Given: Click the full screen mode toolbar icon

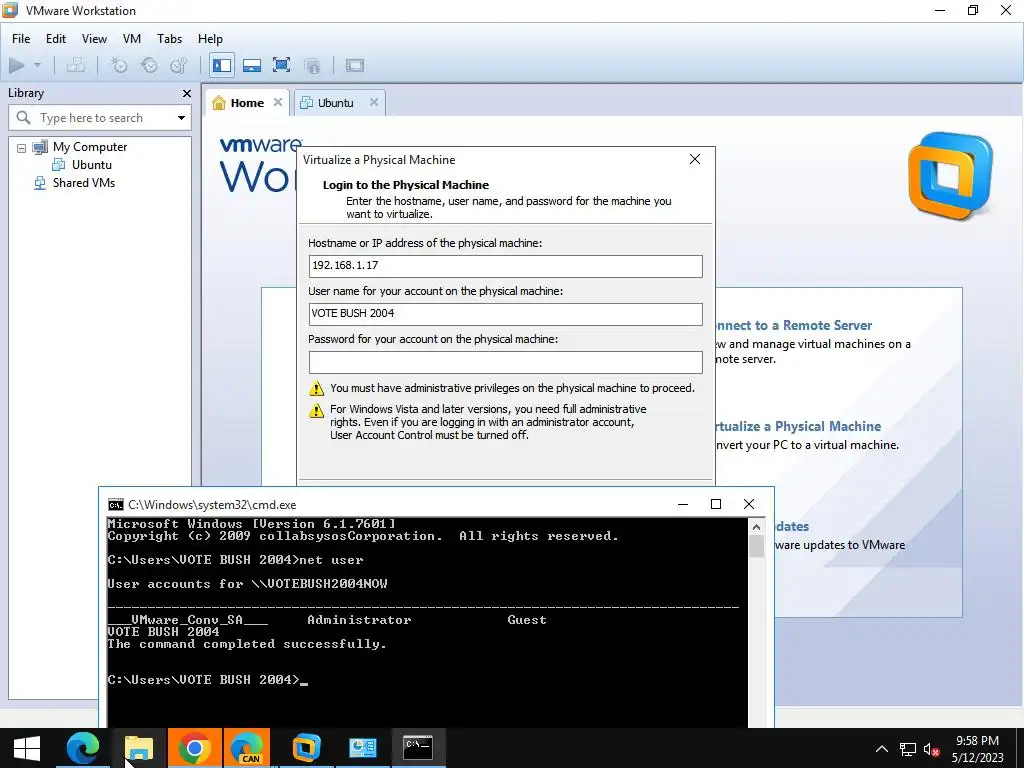Looking at the screenshot, I should (281, 65).
